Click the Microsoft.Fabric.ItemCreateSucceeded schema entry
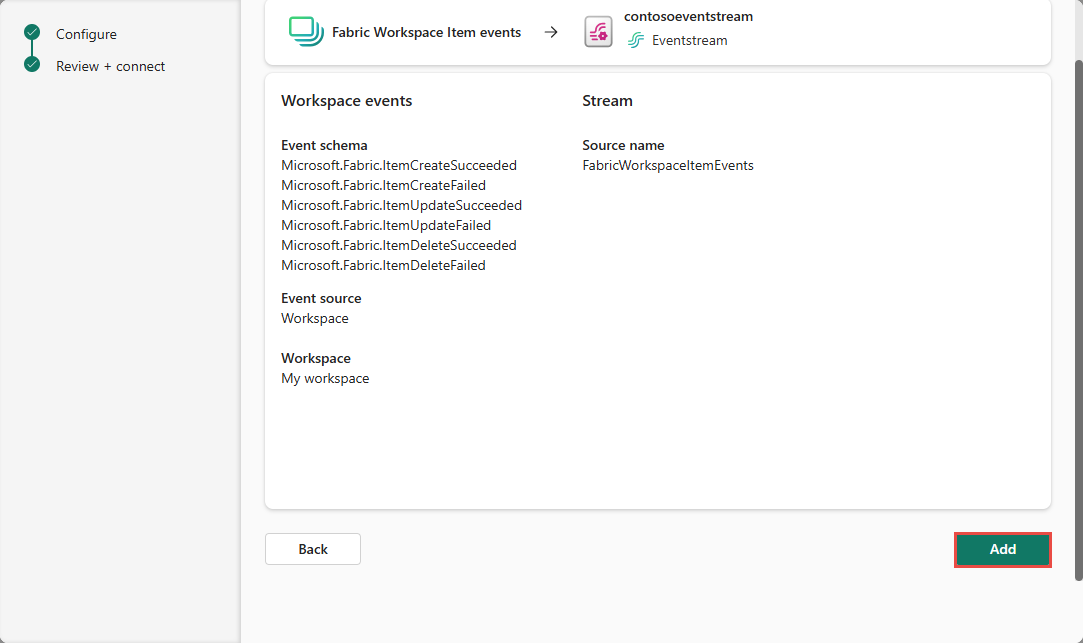 [x=399, y=165]
